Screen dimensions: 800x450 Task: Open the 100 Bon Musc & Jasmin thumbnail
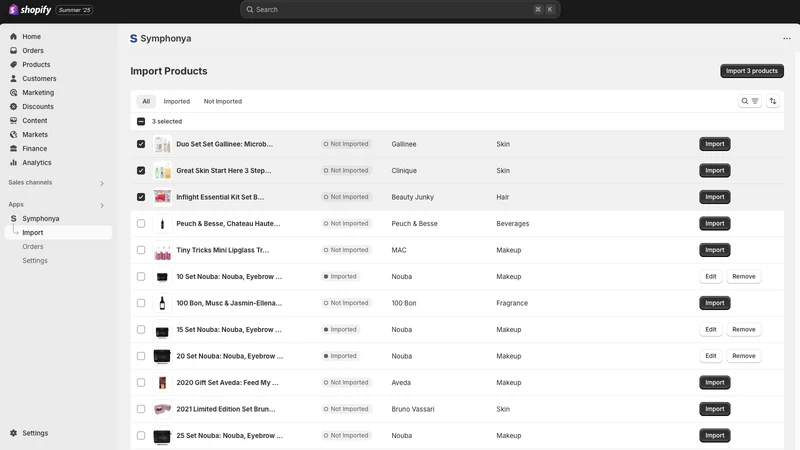(x=162, y=303)
